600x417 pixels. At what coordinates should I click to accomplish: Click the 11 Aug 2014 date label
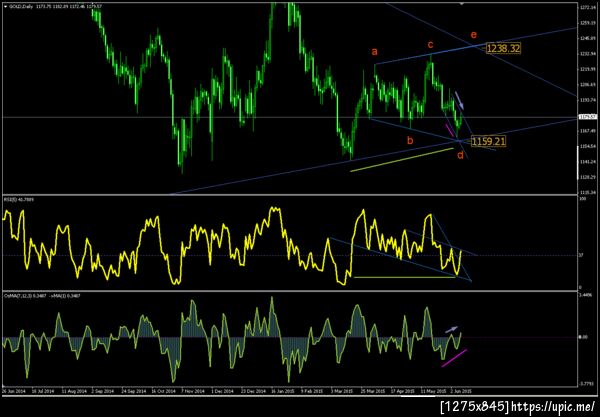73,391
